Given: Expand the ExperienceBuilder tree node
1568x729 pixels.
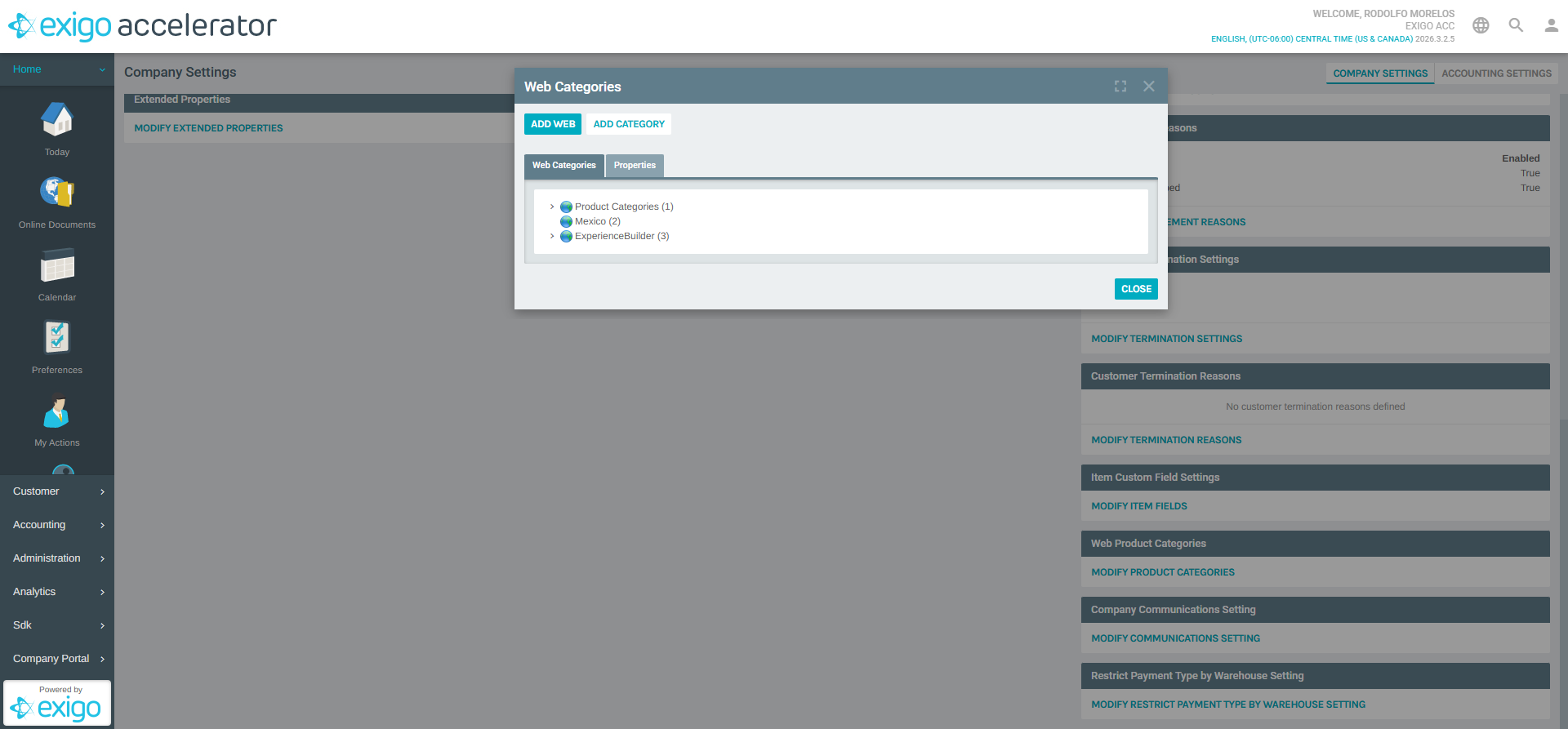Looking at the screenshot, I should pos(552,237).
